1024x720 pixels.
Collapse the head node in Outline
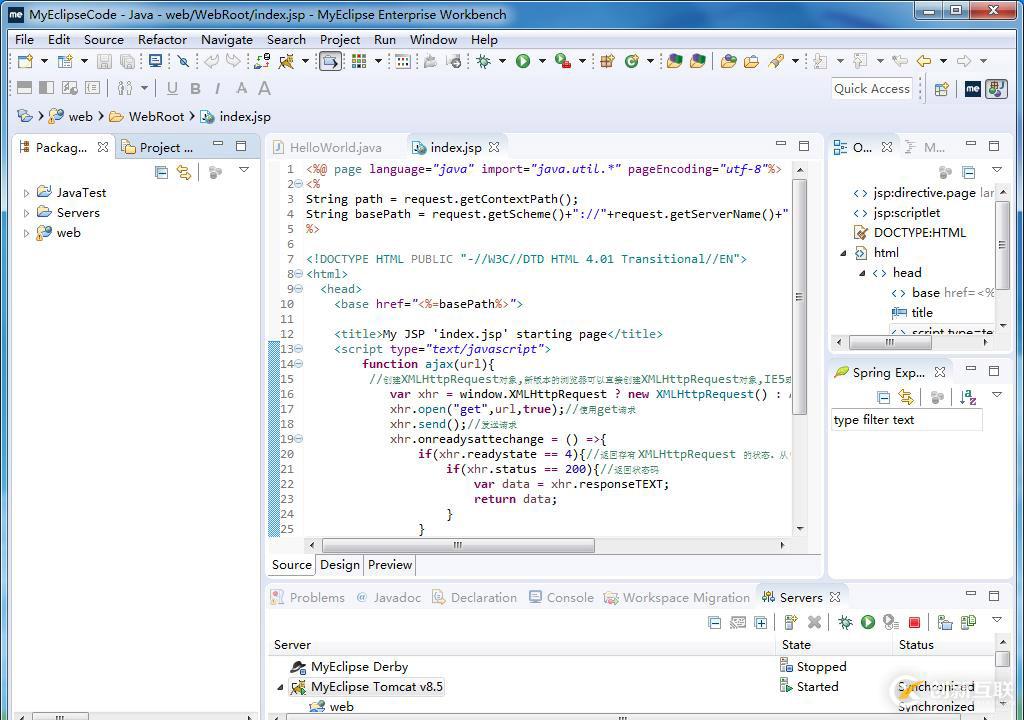pyautogui.click(x=862, y=273)
